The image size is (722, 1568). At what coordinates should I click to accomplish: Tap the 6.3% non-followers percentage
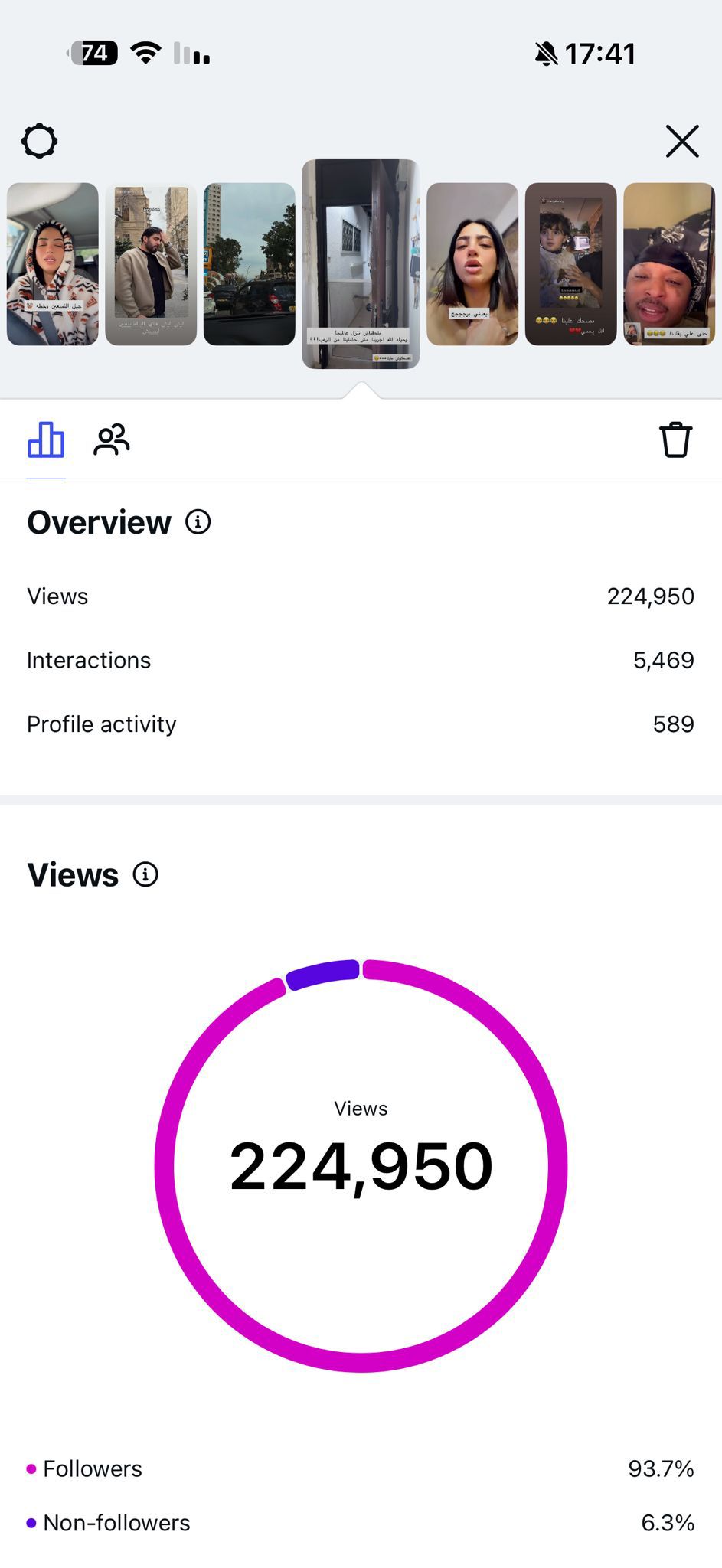pos(668,1523)
